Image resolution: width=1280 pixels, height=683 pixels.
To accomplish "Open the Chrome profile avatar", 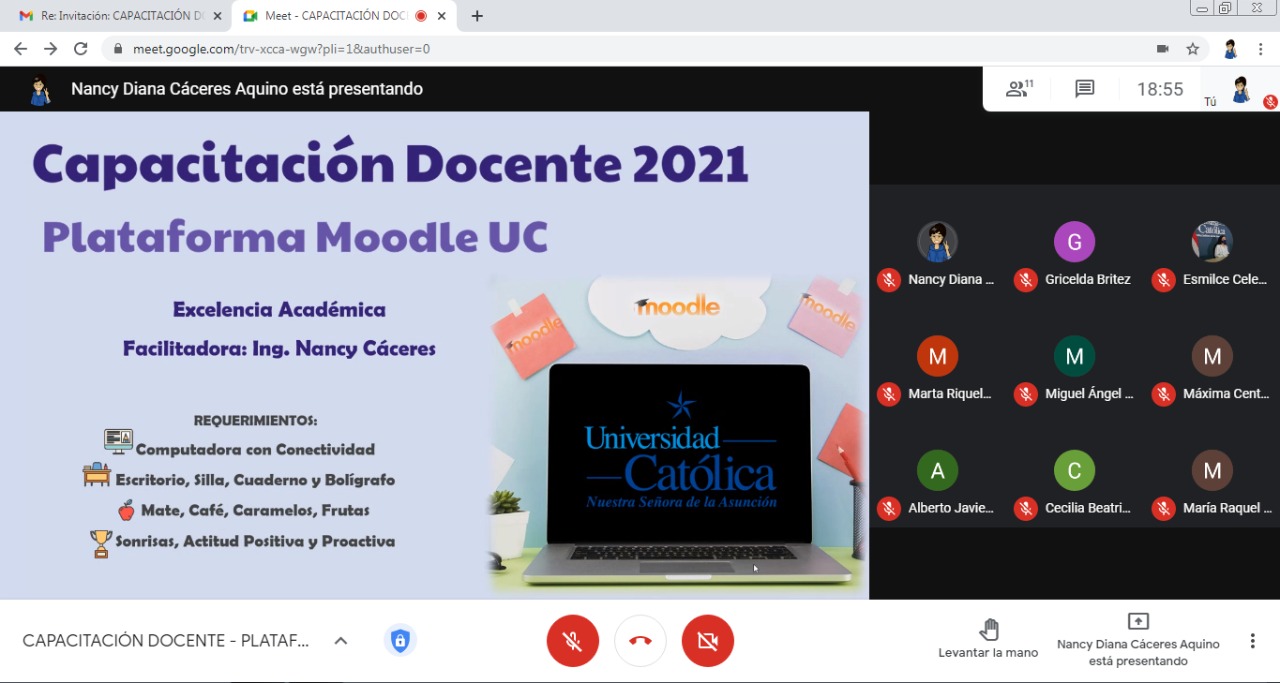I will 1231,49.
